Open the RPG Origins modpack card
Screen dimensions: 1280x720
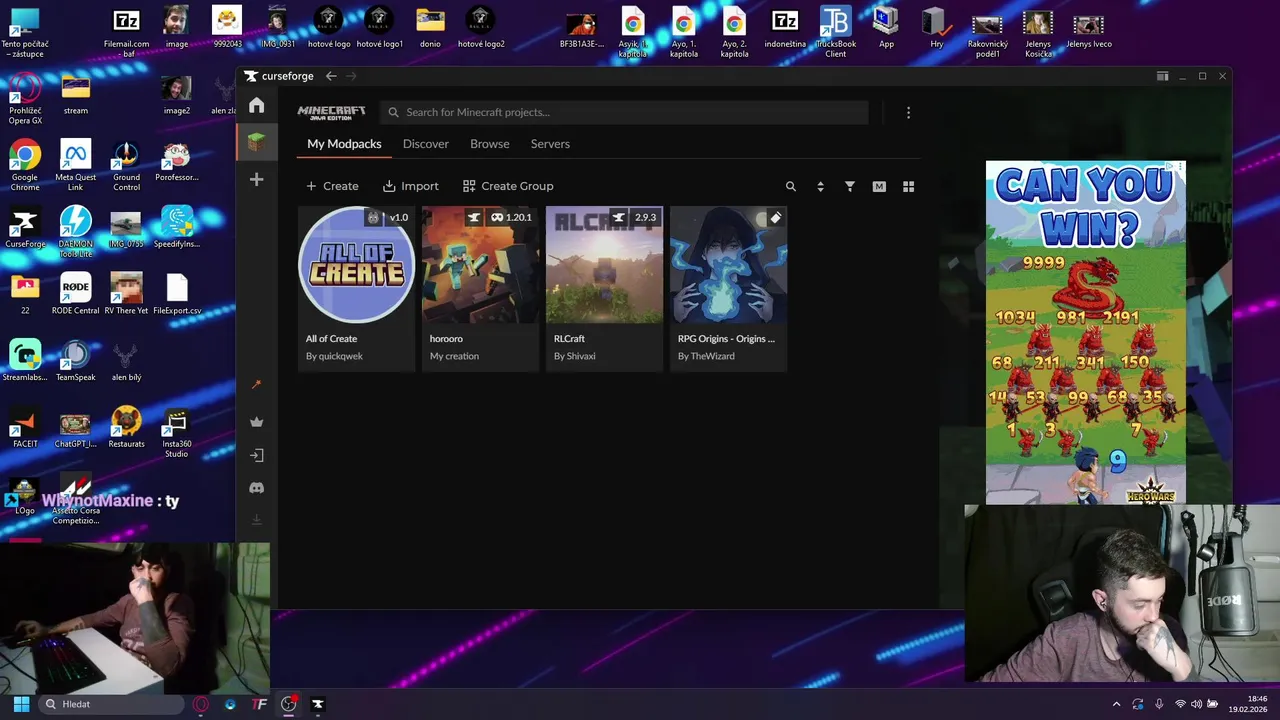(728, 288)
